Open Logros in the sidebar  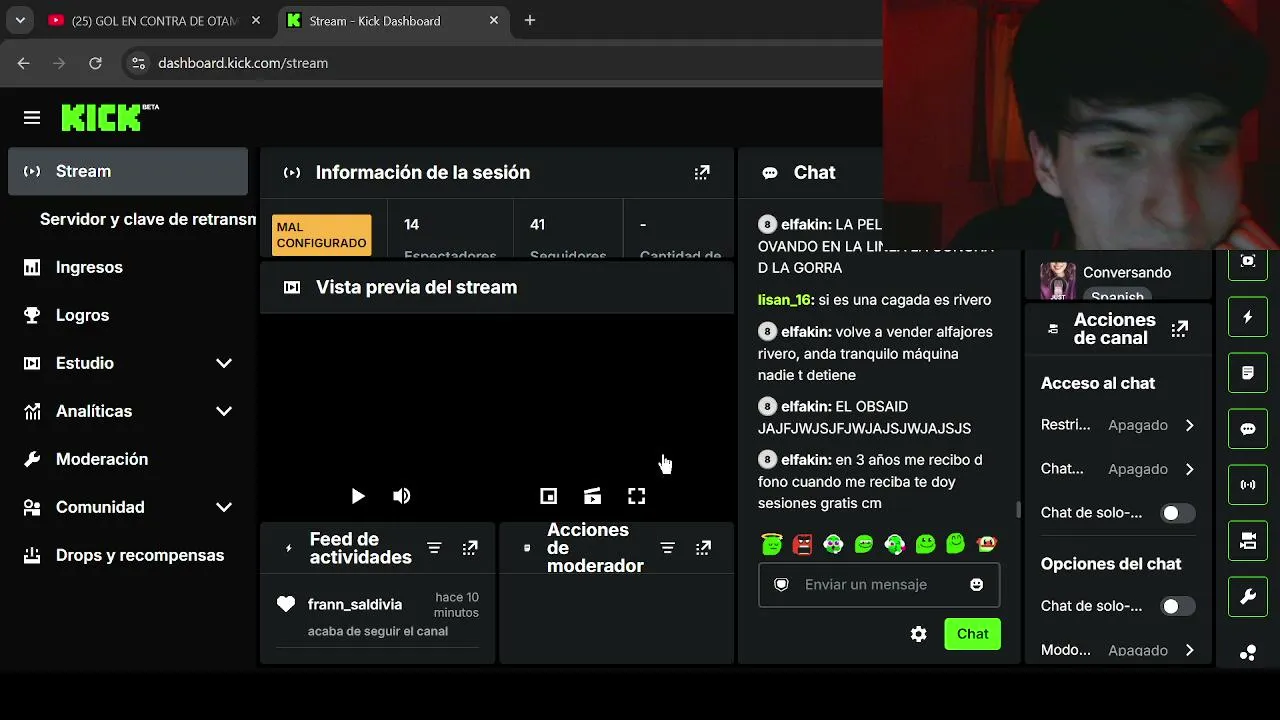(128, 315)
